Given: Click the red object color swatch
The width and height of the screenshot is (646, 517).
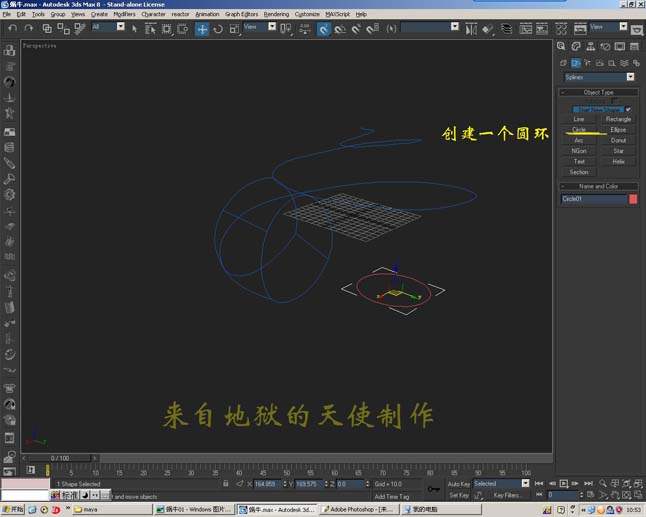Looking at the screenshot, I should click(x=633, y=199).
